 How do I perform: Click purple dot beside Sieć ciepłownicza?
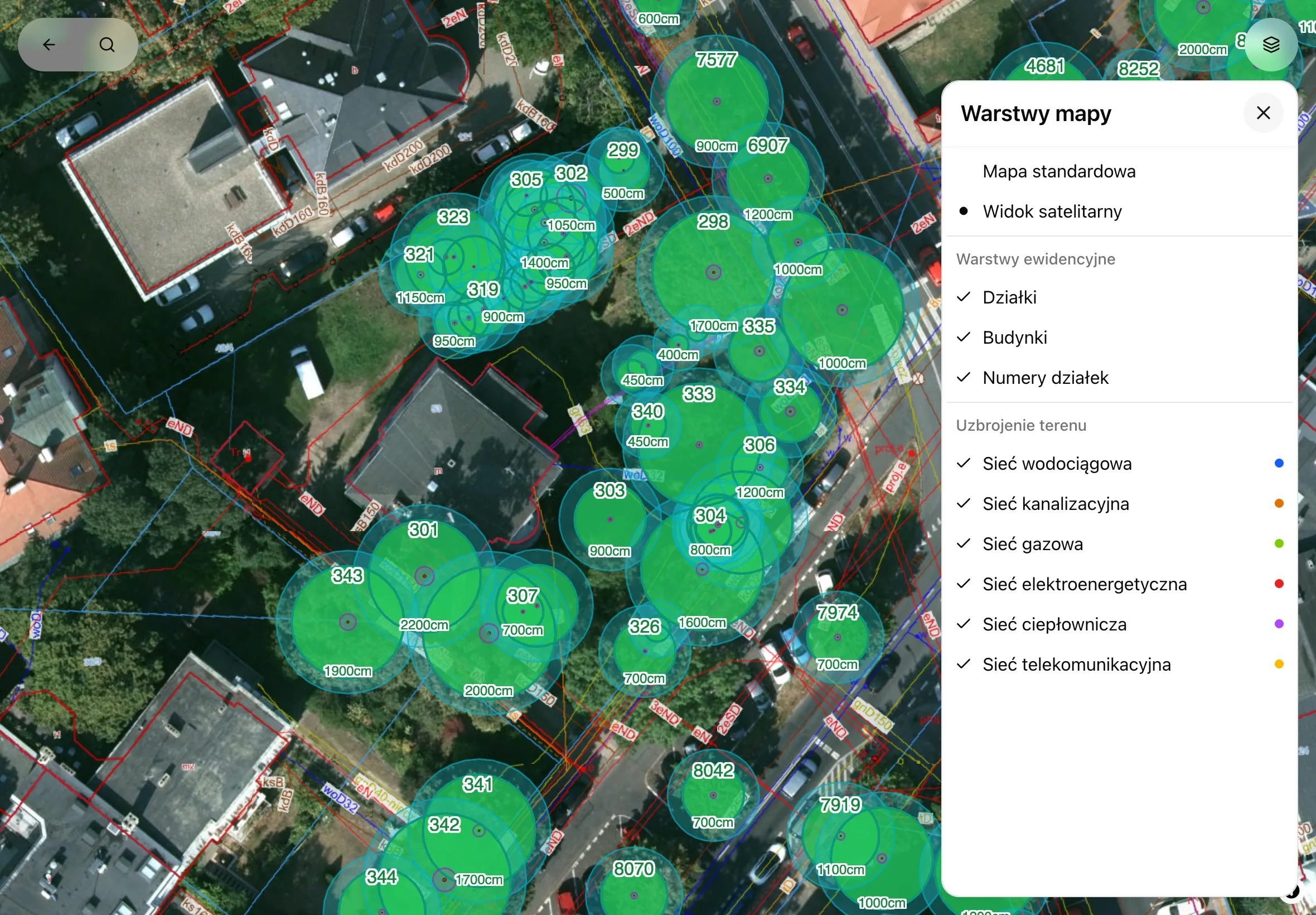coord(1279,624)
